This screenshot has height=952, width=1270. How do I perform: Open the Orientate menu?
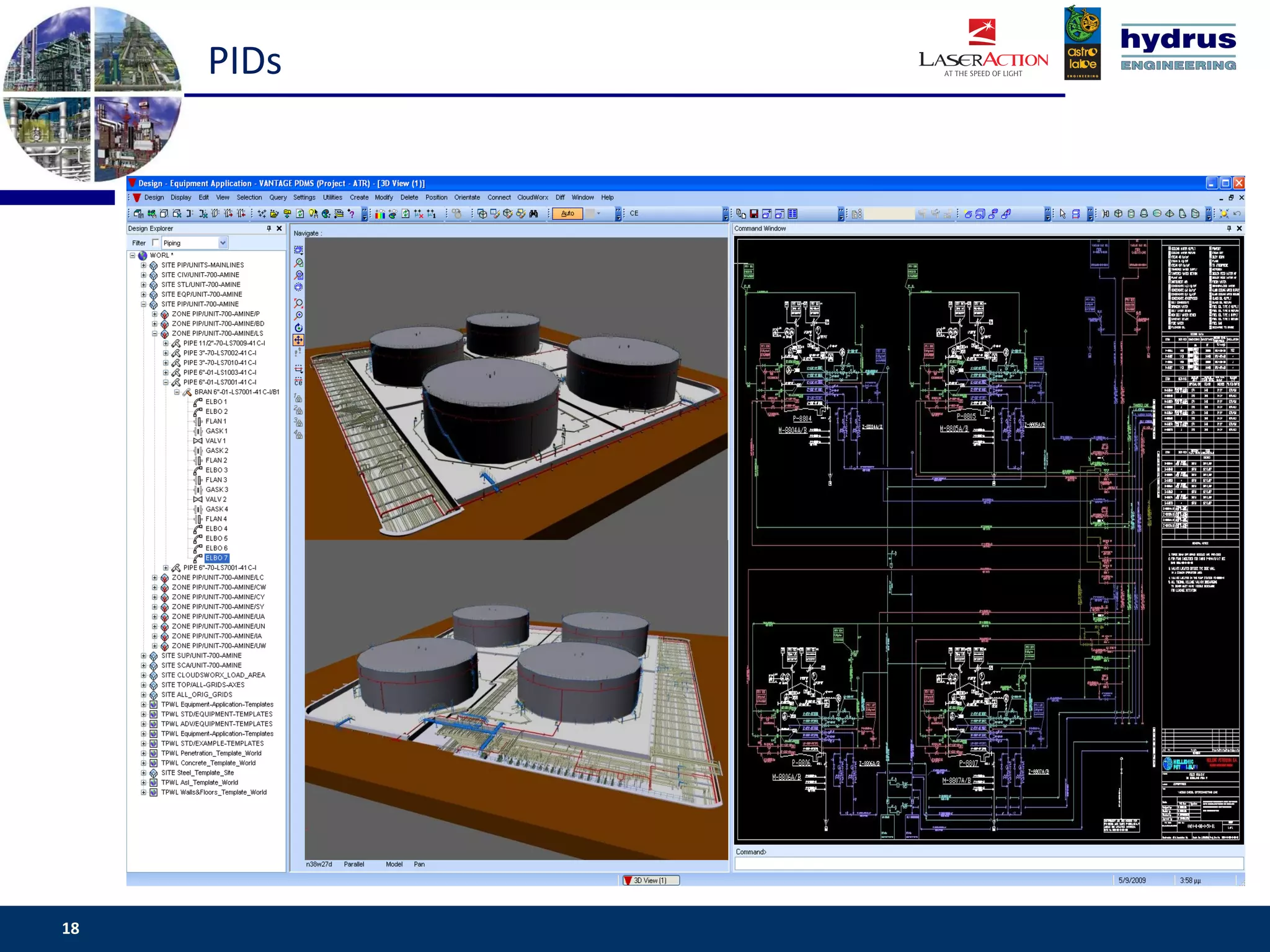(467, 198)
